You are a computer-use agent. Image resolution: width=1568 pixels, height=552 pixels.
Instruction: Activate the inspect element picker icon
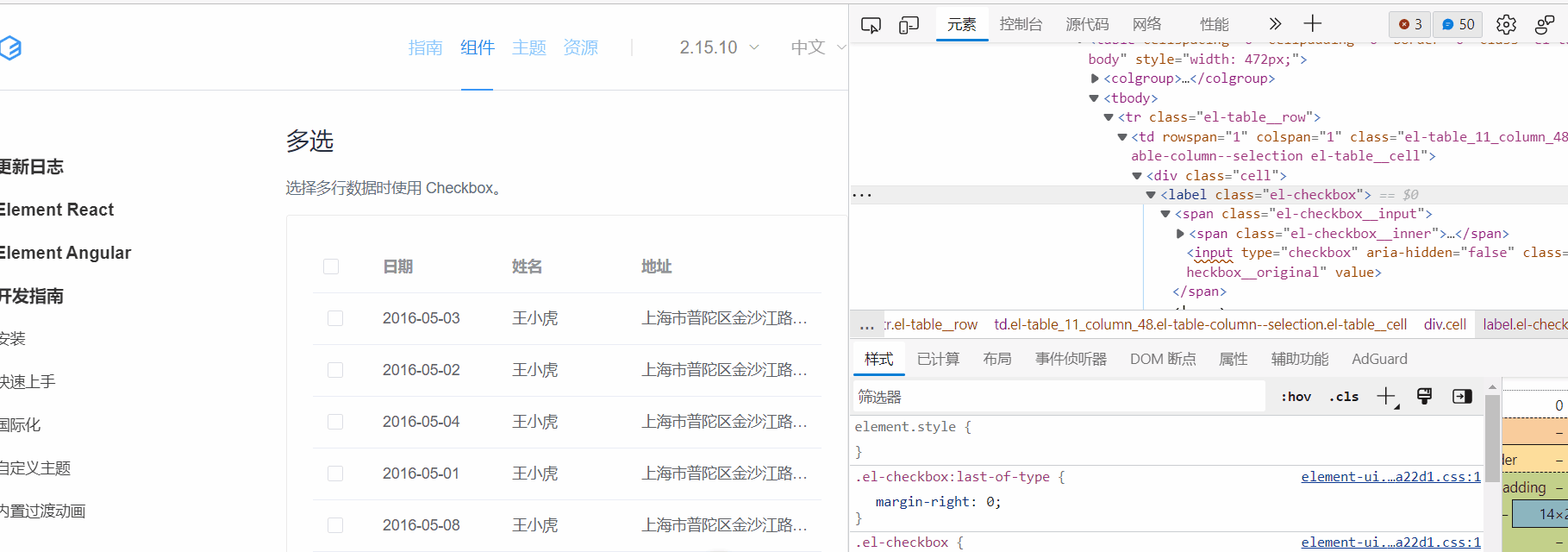tap(871, 25)
